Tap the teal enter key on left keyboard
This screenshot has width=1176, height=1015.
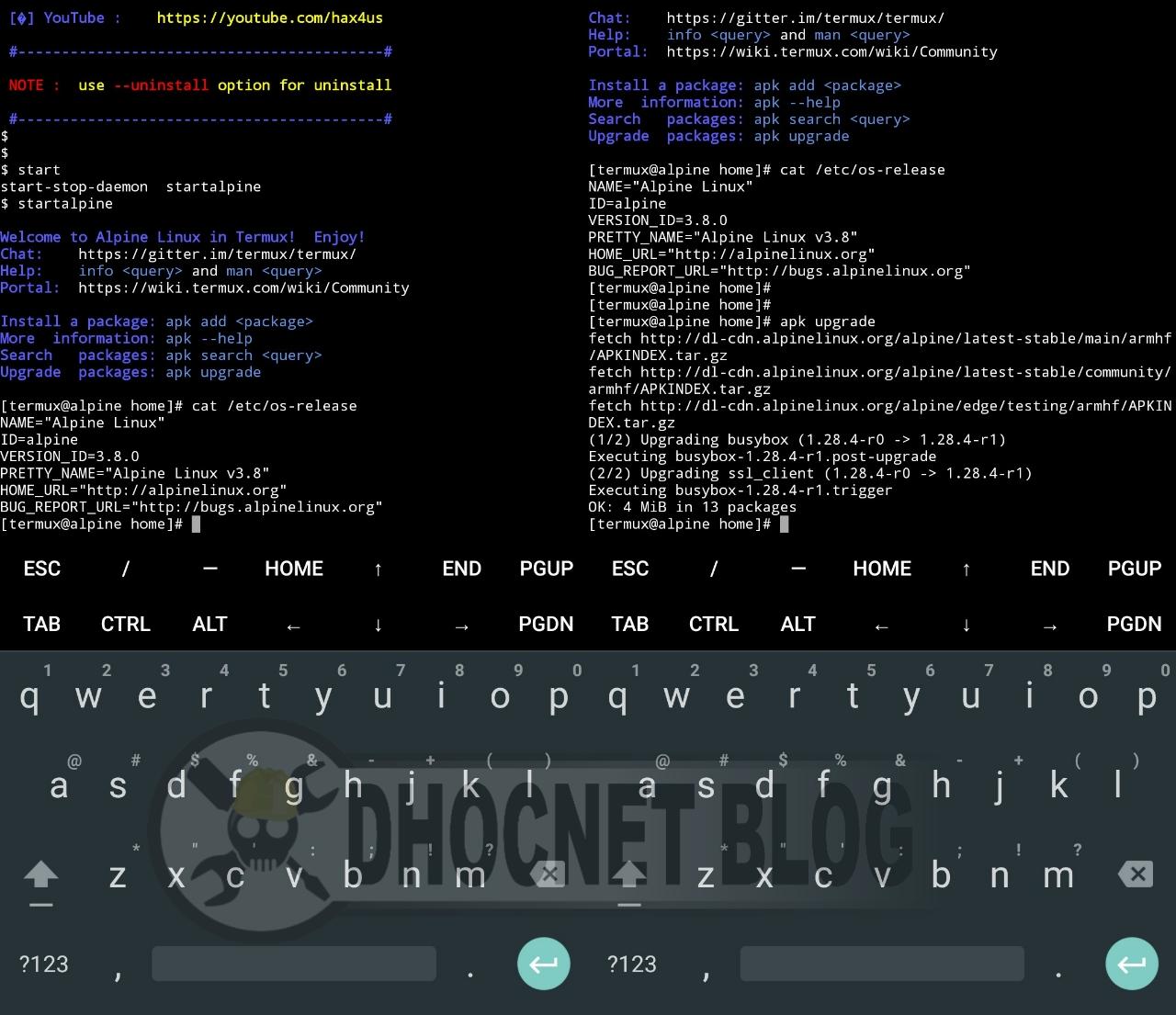point(544,964)
